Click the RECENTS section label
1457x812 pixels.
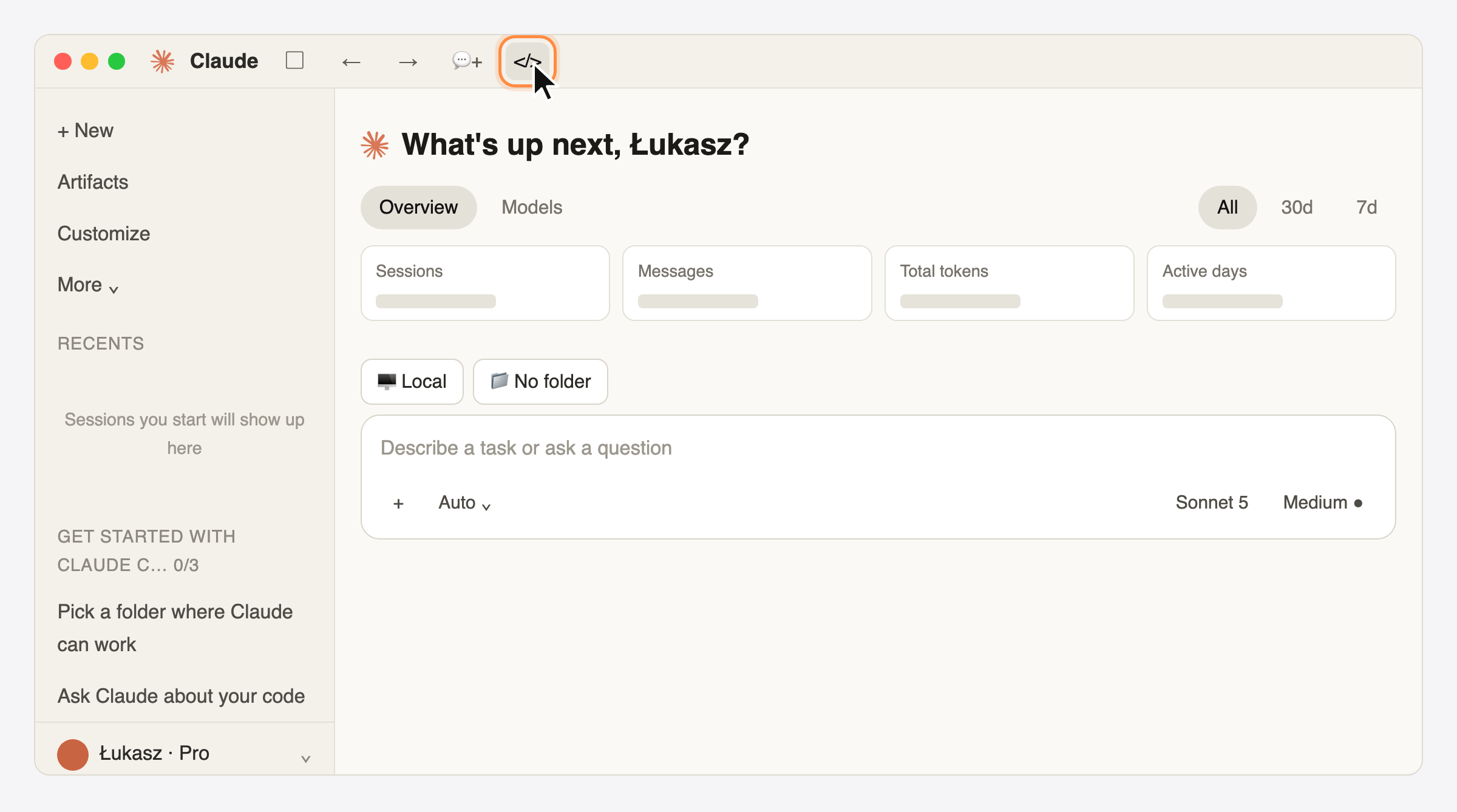(101, 343)
